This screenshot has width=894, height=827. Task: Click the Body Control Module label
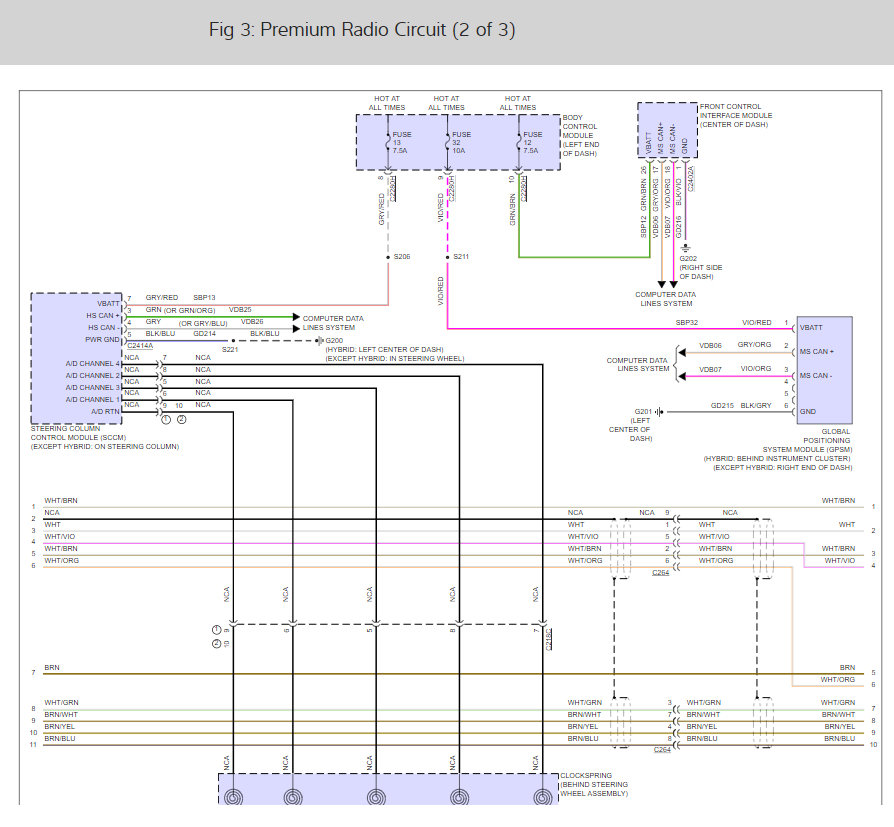click(580, 135)
